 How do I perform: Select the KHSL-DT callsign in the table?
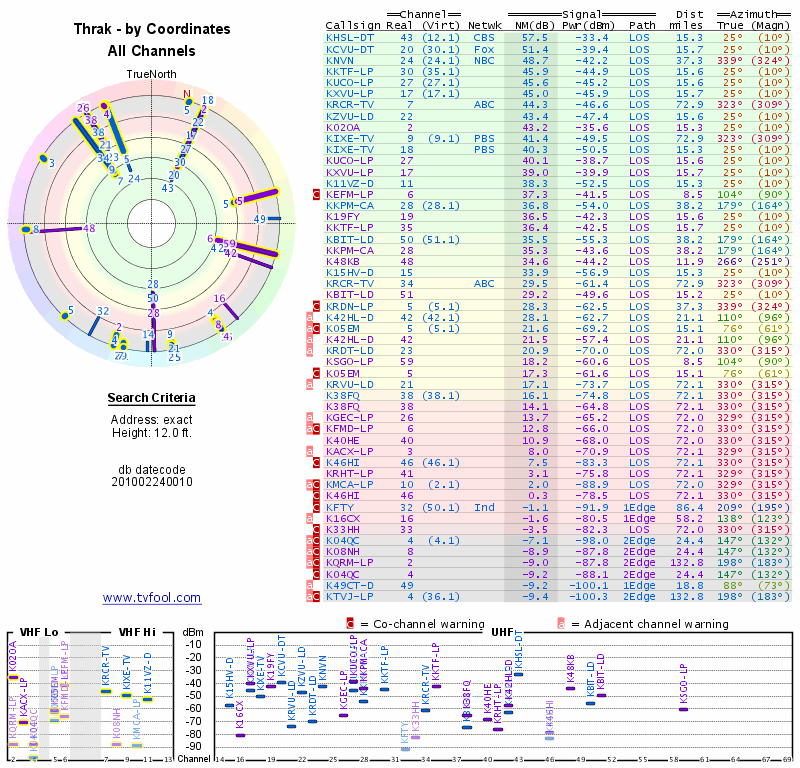click(350, 37)
